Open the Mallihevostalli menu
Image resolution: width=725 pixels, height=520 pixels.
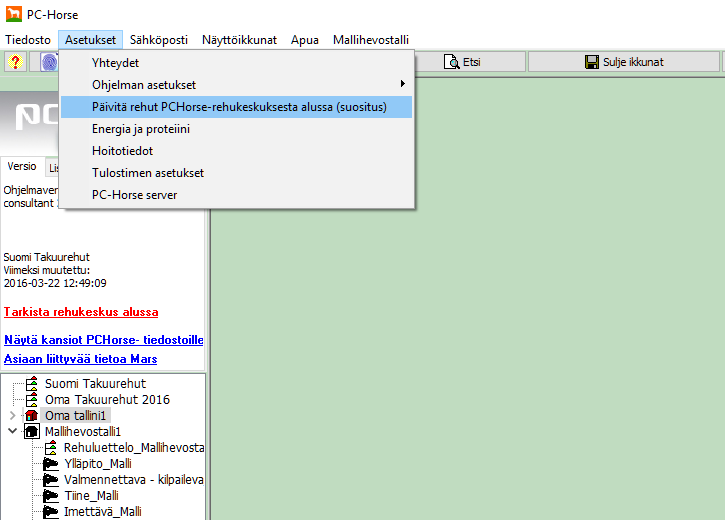(x=371, y=40)
